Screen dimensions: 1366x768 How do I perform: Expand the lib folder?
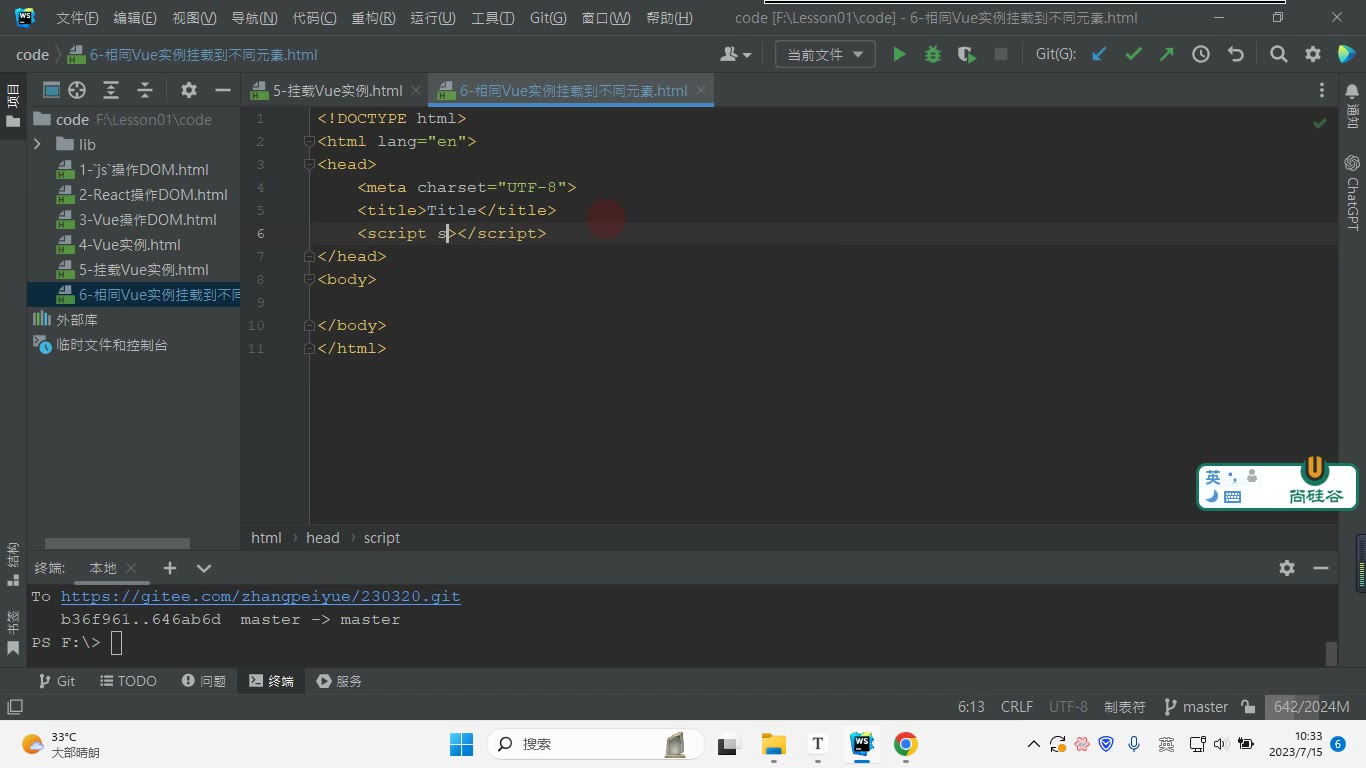coord(37,145)
